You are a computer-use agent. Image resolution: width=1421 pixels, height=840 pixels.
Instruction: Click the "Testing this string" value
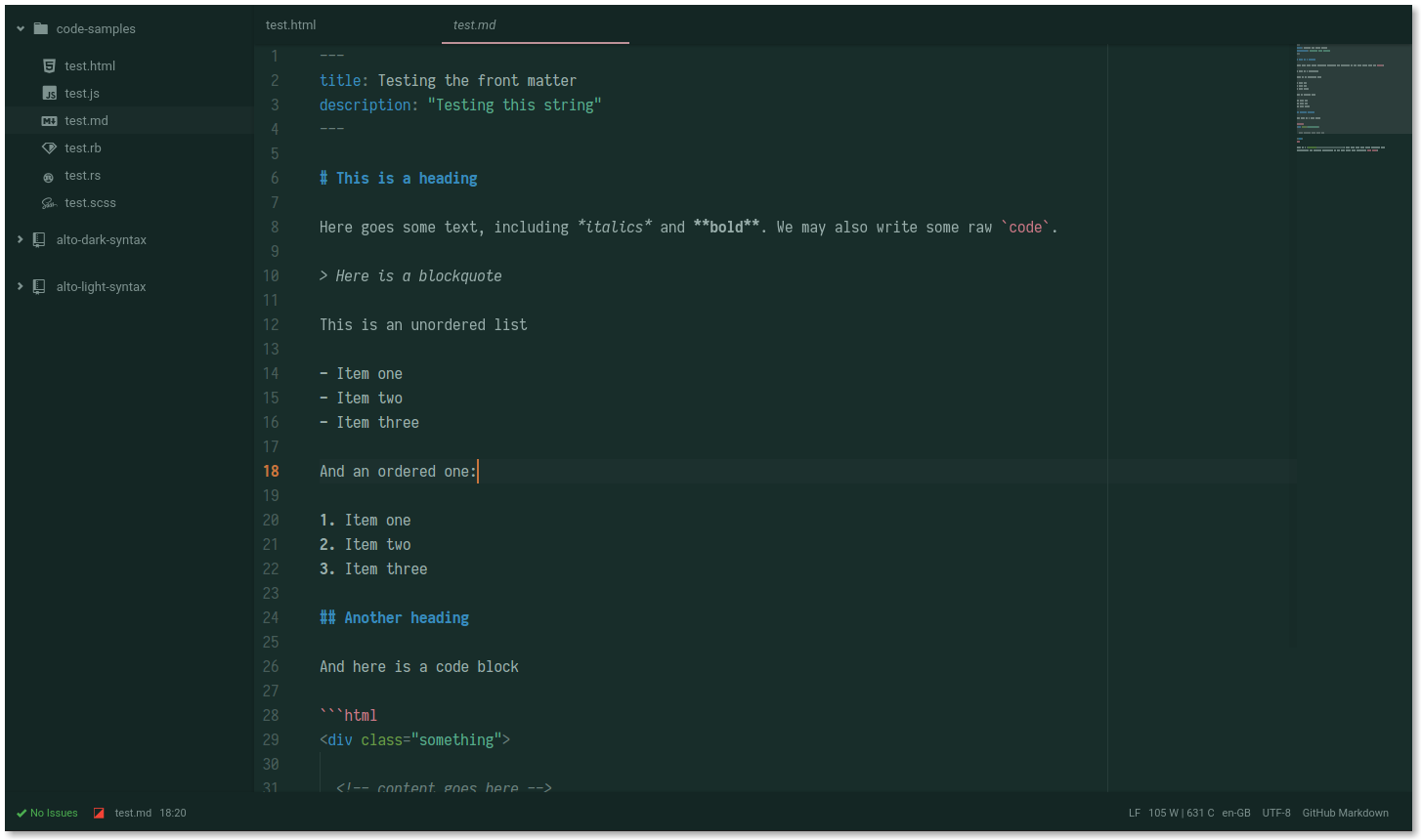coord(515,105)
